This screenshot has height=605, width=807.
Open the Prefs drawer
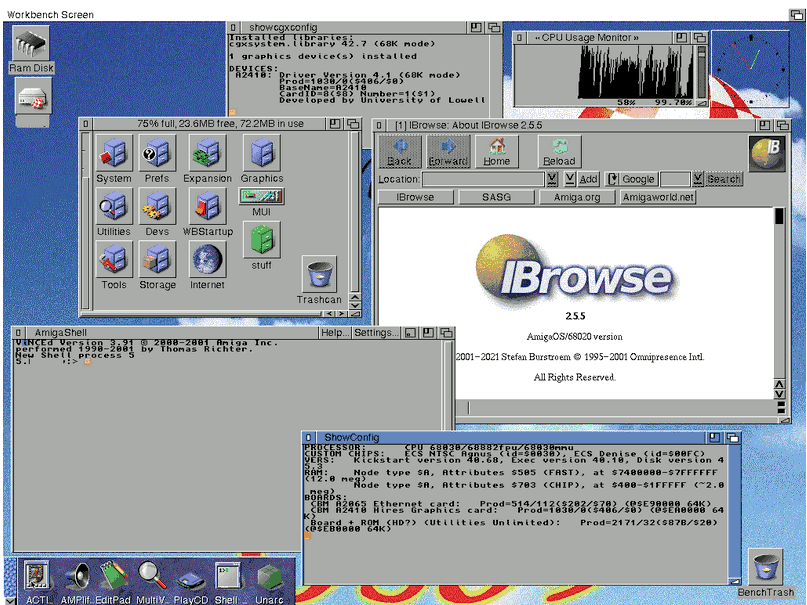tap(157, 155)
